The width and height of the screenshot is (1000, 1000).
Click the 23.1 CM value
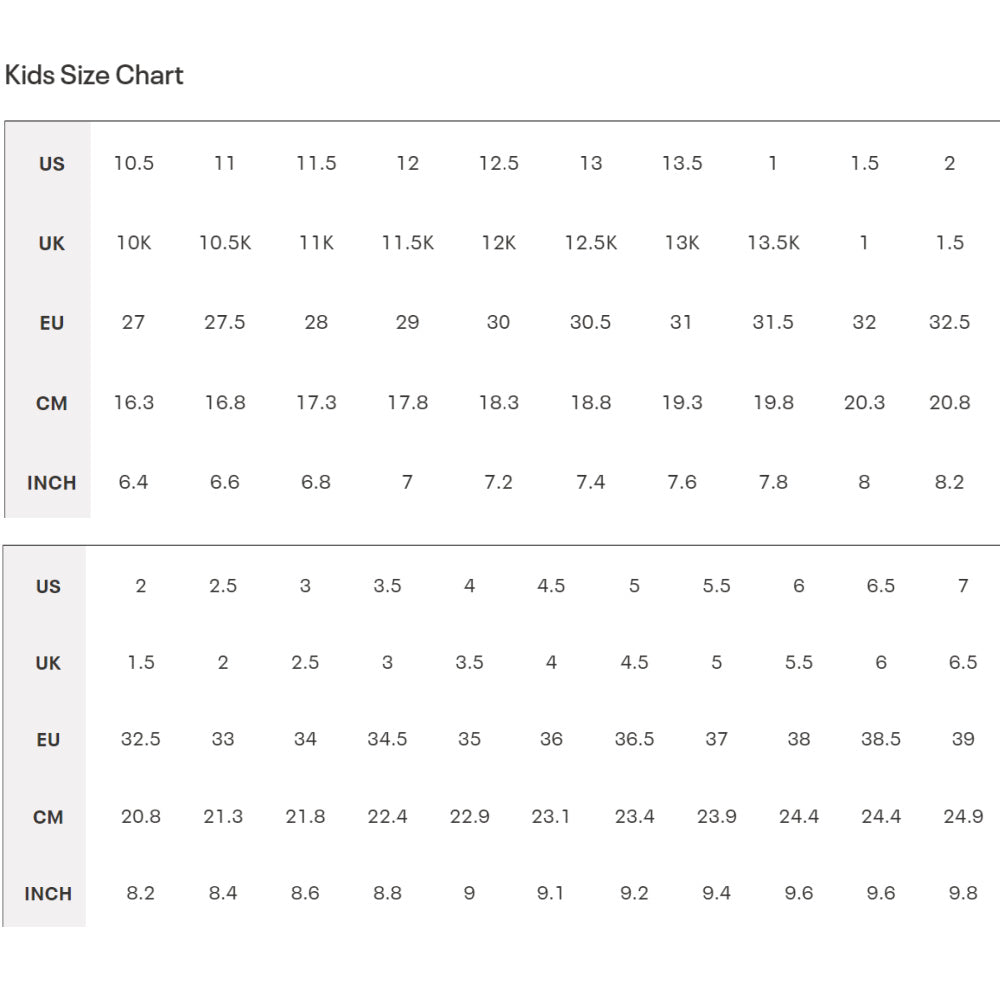(x=550, y=816)
